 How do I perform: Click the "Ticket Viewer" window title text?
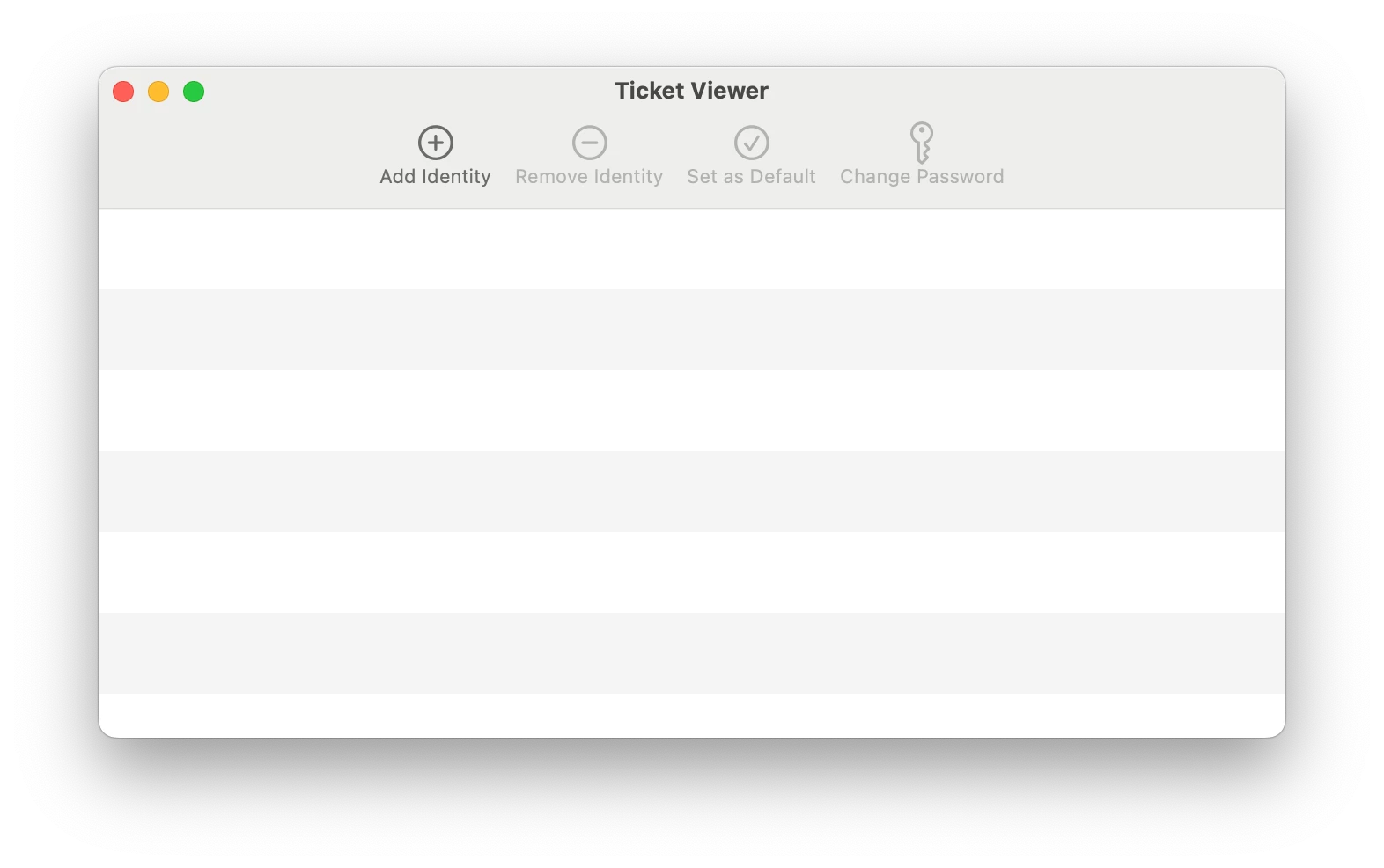click(691, 91)
